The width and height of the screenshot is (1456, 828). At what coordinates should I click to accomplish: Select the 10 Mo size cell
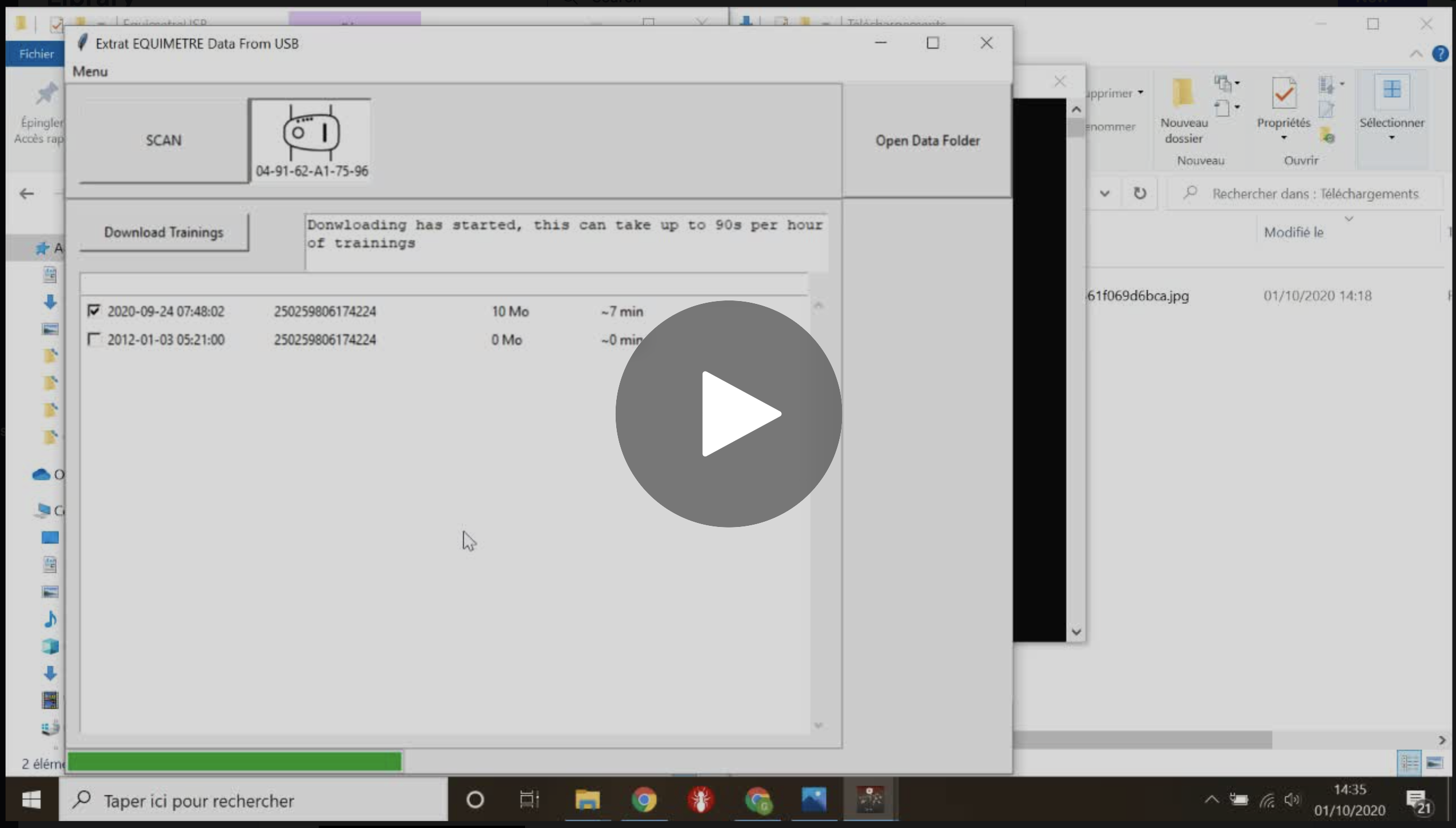pos(510,311)
